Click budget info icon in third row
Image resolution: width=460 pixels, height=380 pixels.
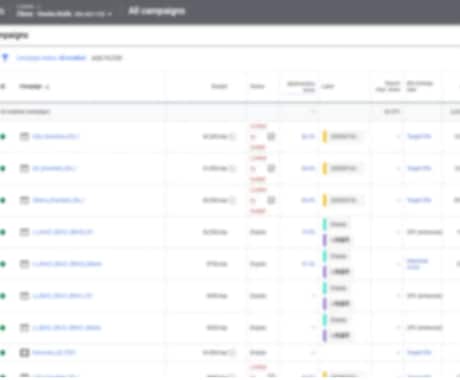[232, 200]
